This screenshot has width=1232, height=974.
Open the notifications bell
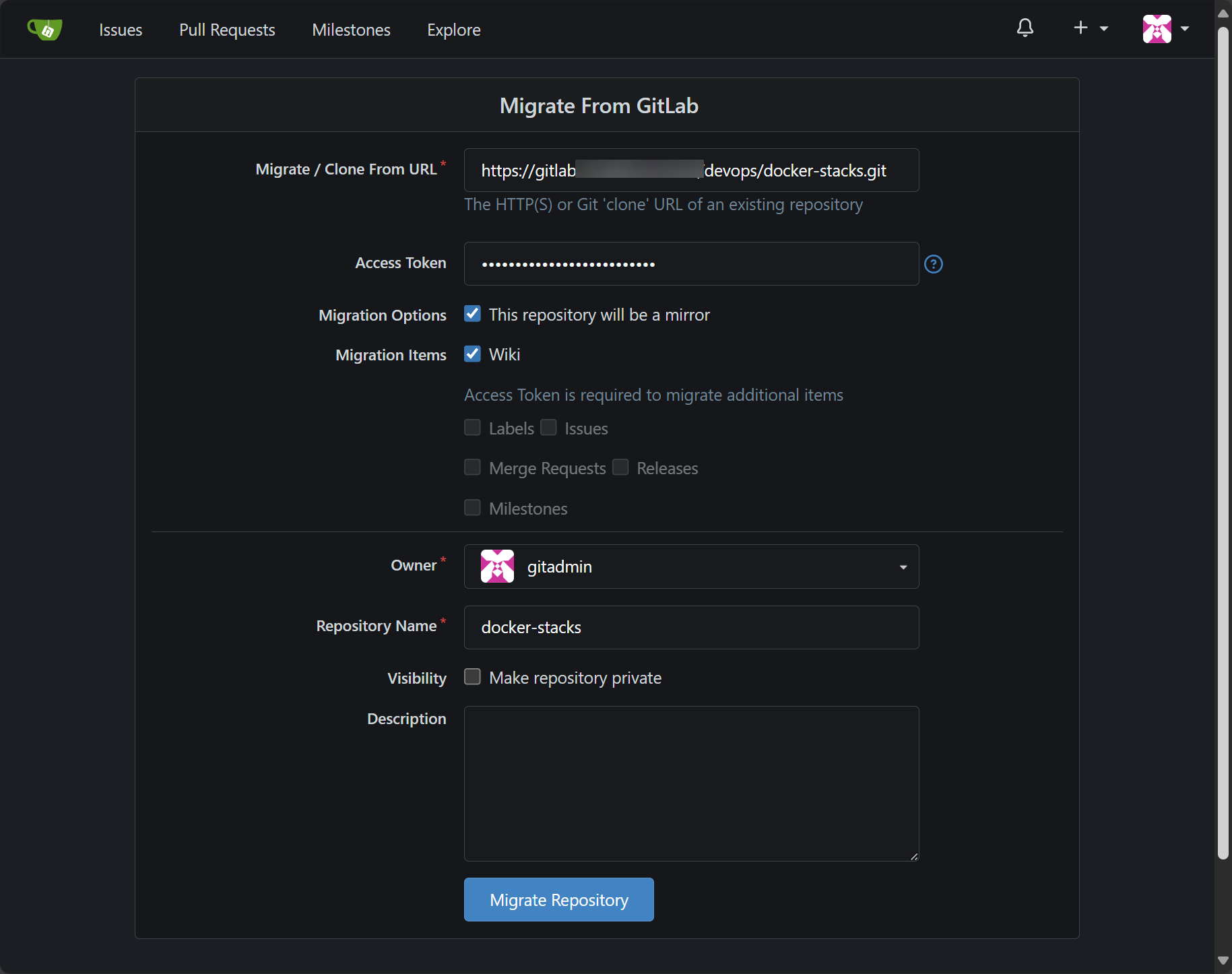(1025, 28)
